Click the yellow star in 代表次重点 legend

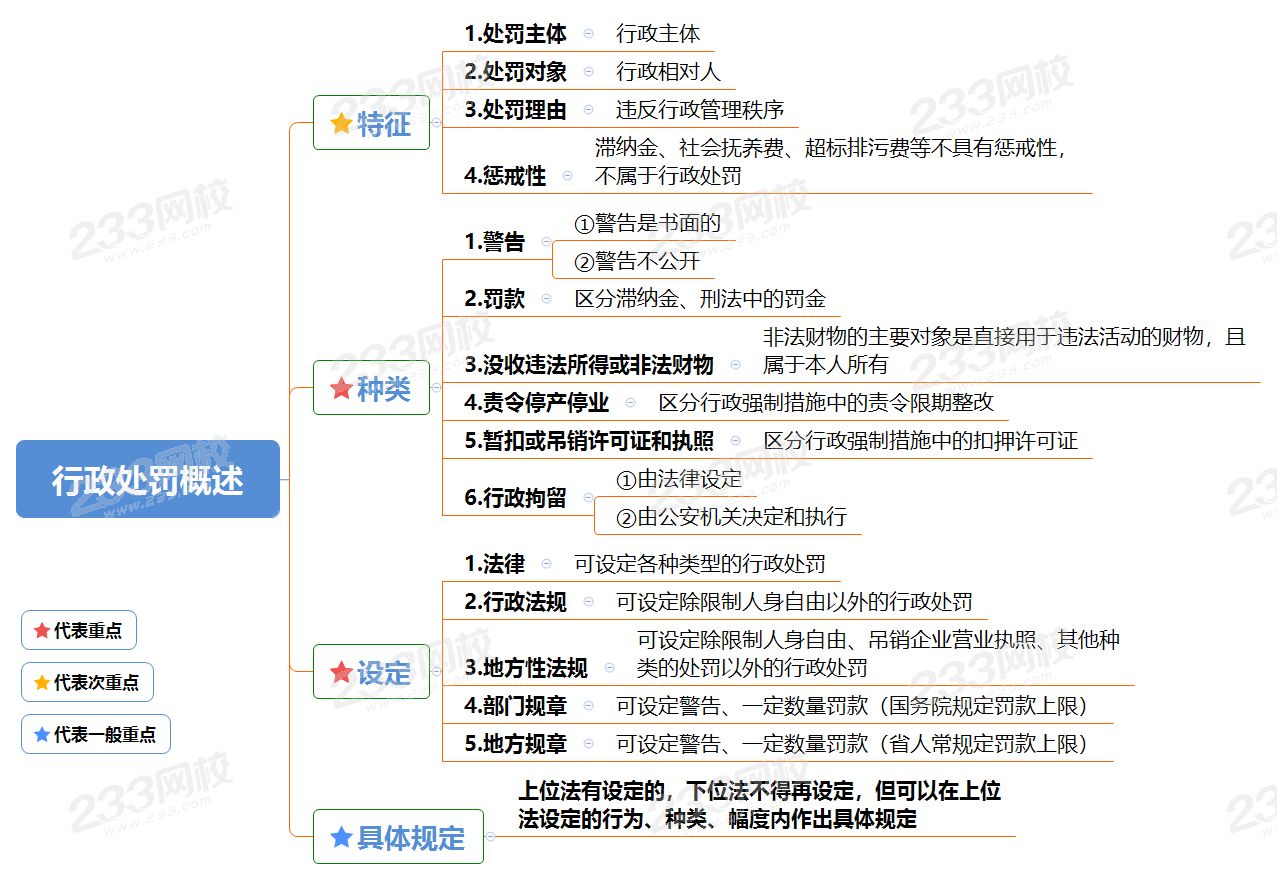[42, 682]
